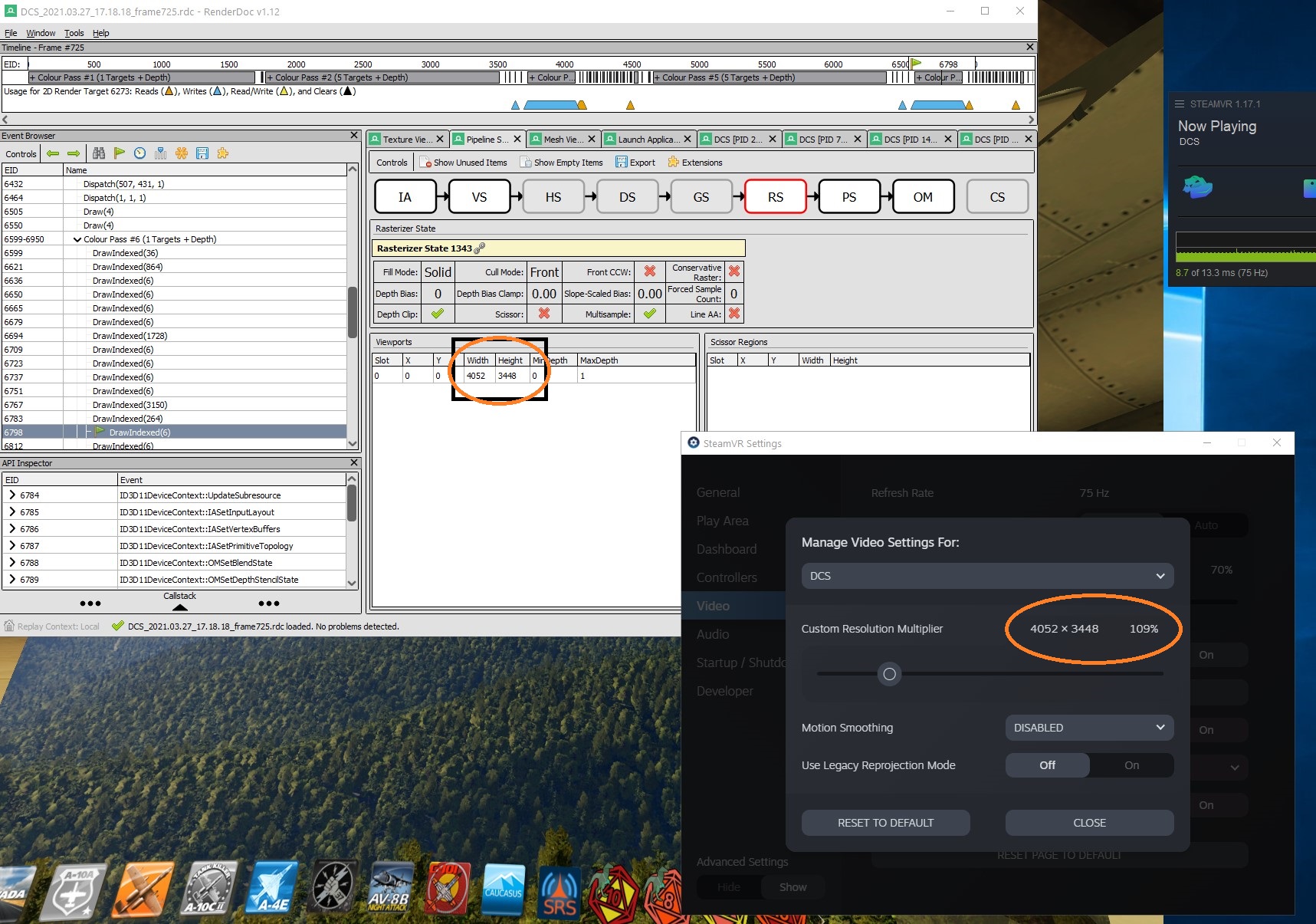Select Show for Advanced Settings
The width and height of the screenshot is (1316, 924).
(x=793, y=887)
